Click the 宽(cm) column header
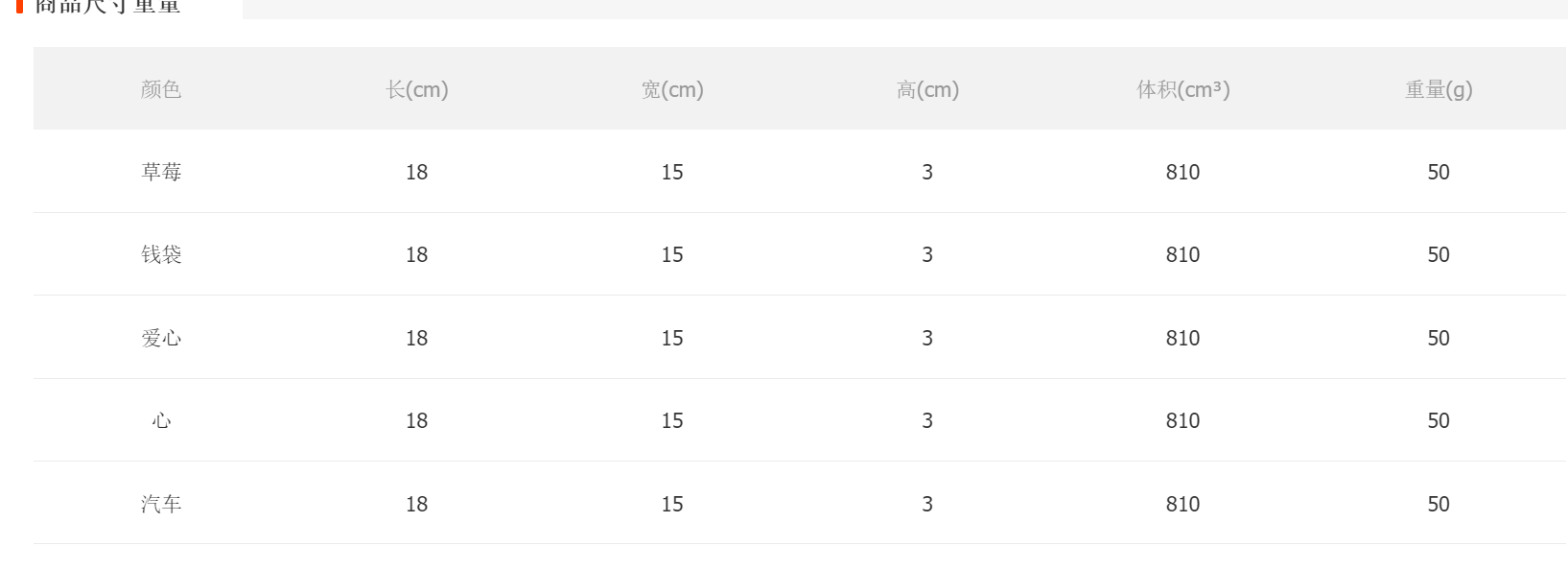The width and height of the screenshot is (1568, 570). coord(672,89)
